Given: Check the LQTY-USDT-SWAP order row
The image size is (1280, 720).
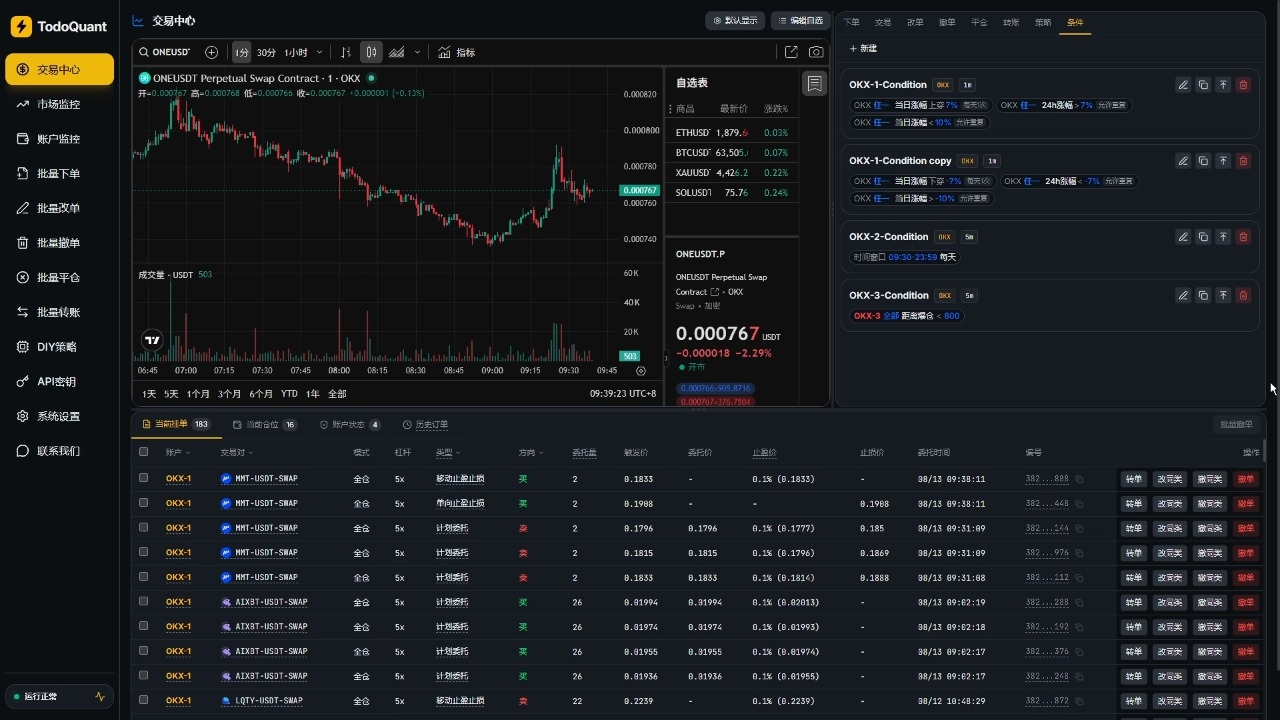Looking at the screenshot, I should coord(144,700).
